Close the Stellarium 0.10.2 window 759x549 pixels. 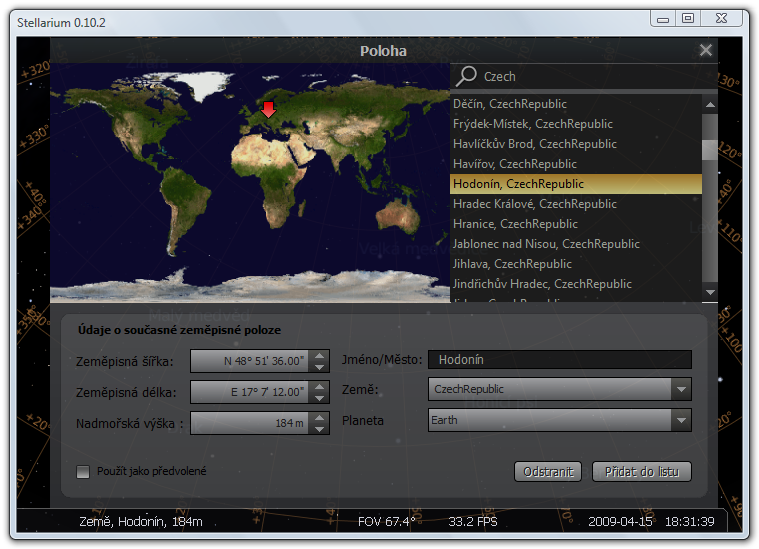point(721,18)
